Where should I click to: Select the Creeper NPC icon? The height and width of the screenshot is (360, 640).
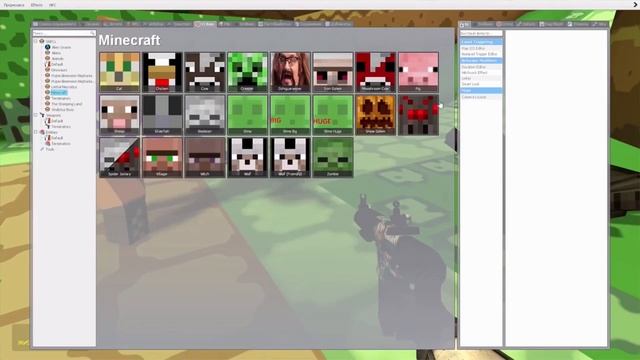[x=247, y=72]
